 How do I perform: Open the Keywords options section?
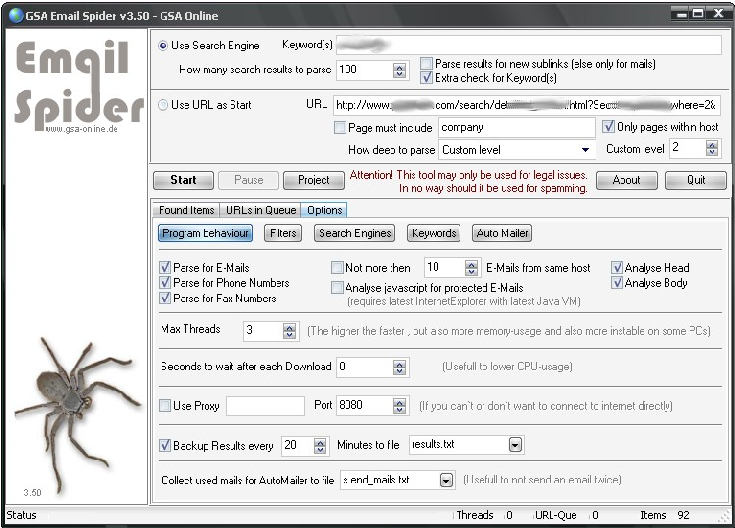[434, 233]
